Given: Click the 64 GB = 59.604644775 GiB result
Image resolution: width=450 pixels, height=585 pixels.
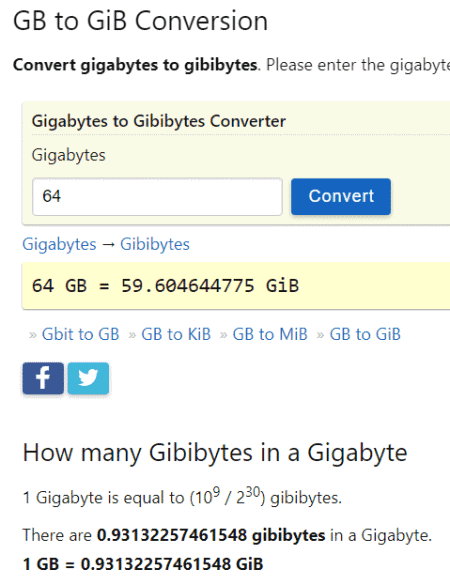Looking at the screenshot, I should click(165, 286).
